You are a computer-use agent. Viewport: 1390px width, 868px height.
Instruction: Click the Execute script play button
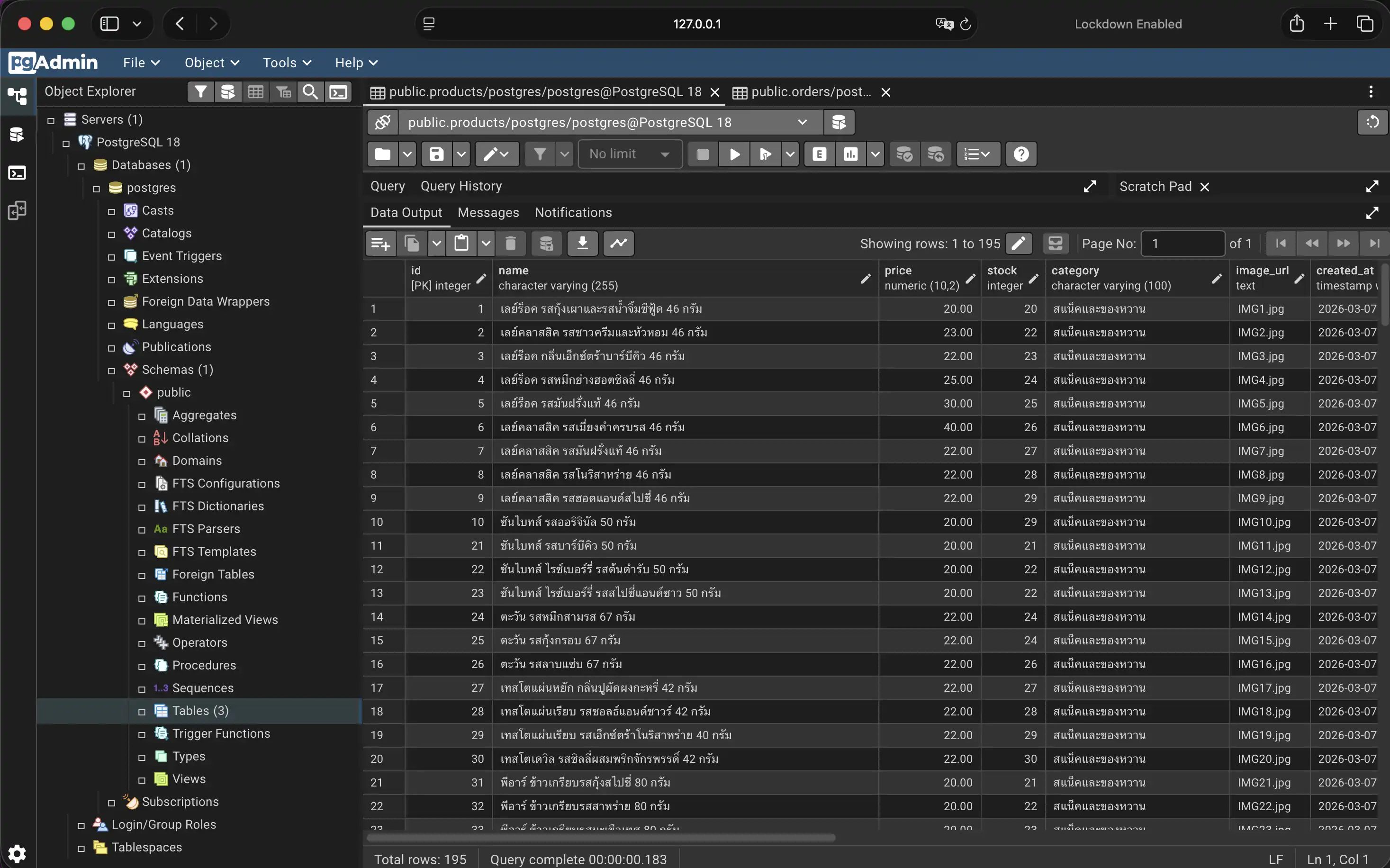[x=734, y=154]
